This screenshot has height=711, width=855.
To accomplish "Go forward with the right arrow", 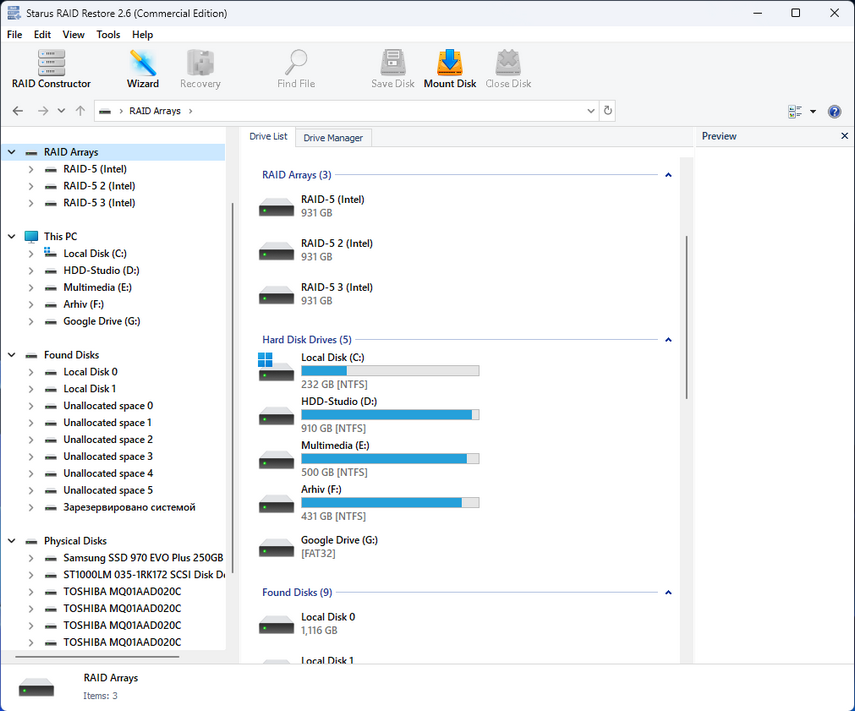I will pos(43,111).
